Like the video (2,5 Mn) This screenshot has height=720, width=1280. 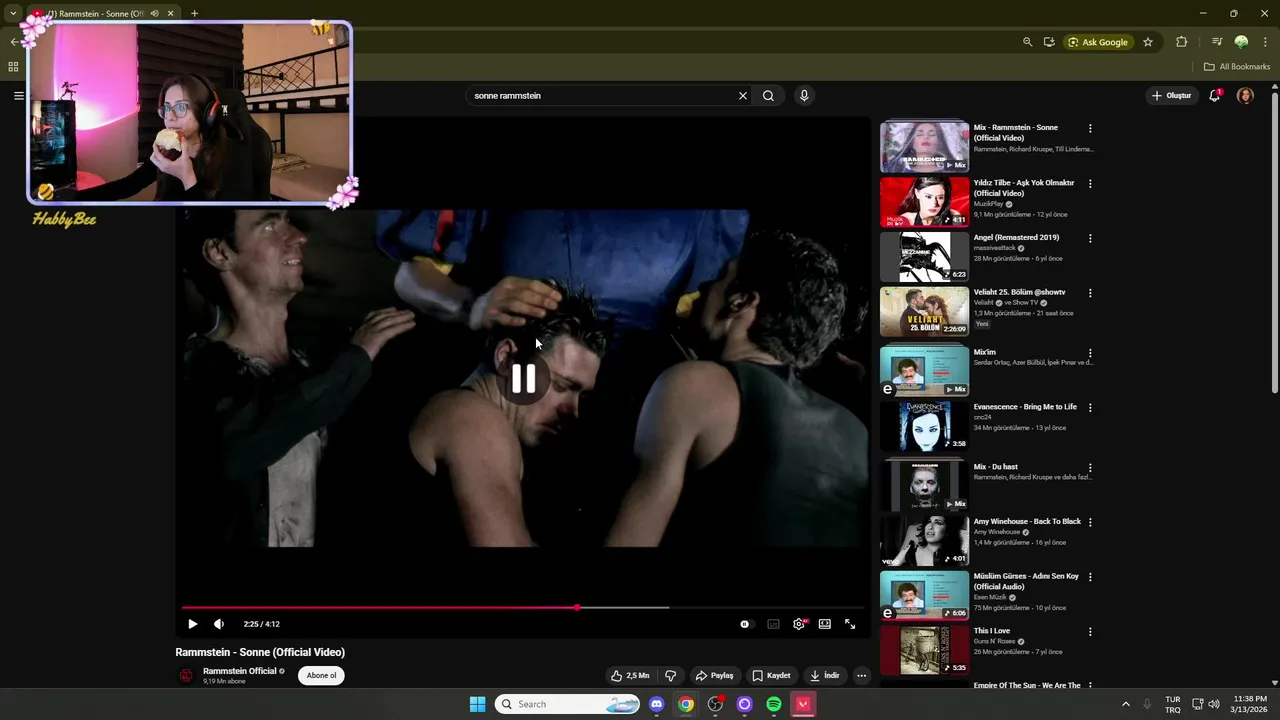(630, 676)
